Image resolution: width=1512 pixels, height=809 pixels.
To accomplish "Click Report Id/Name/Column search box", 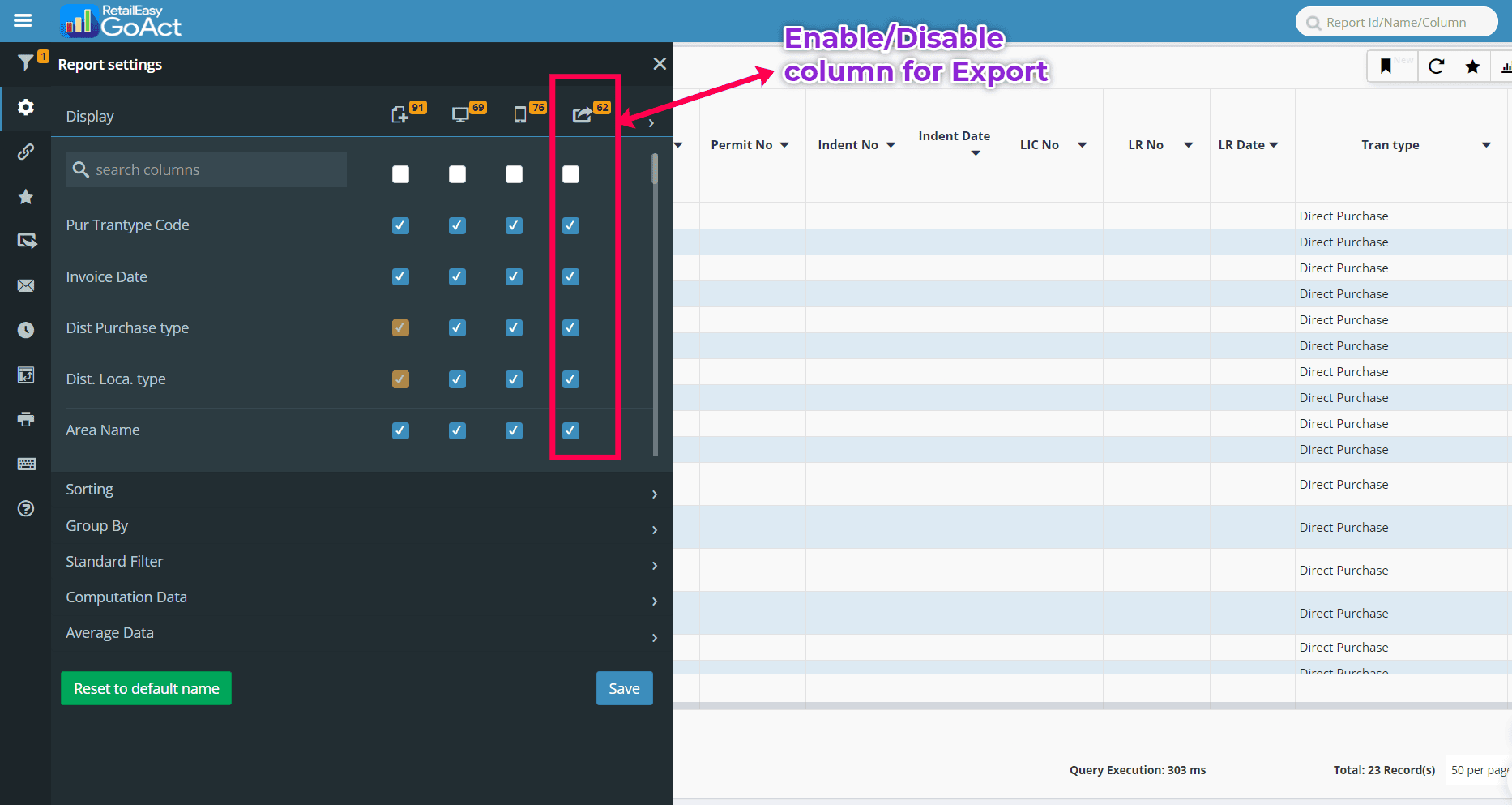I will click(x=1396, y=22).
